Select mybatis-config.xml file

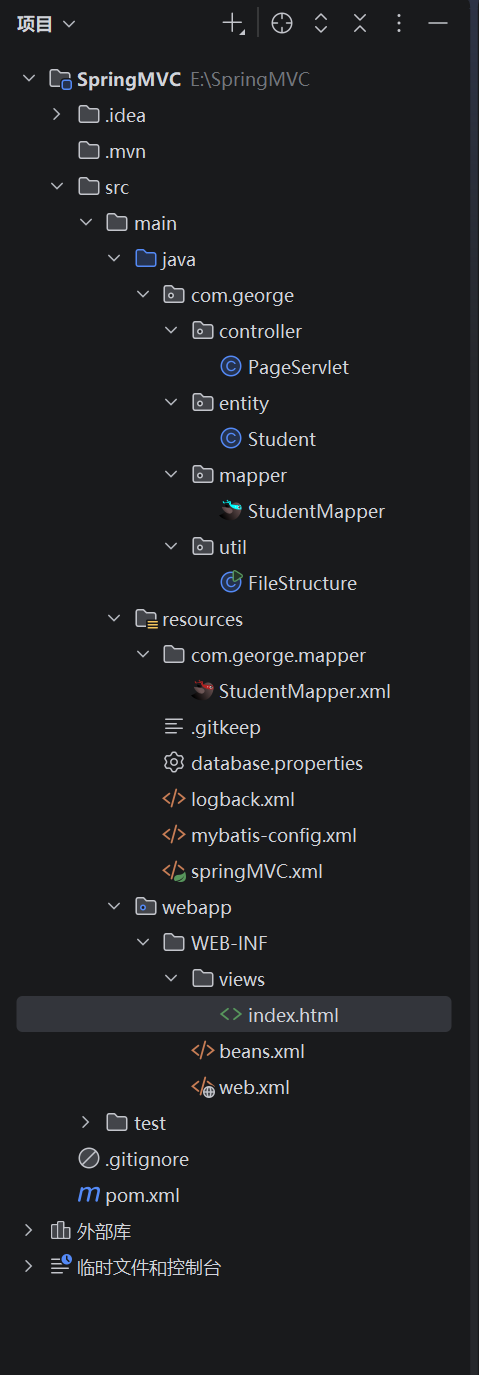pos(274,835)
